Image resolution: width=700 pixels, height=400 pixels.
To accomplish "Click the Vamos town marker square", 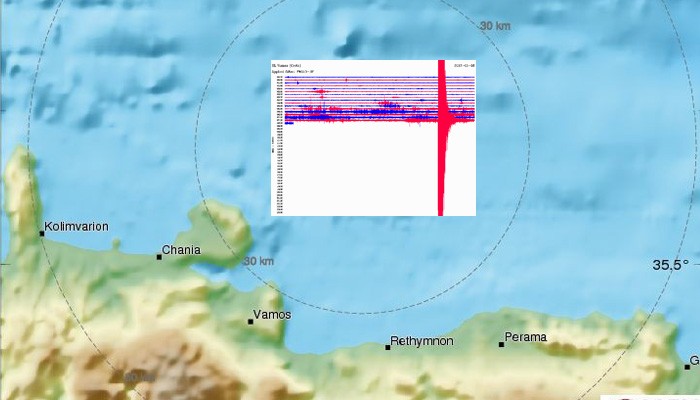I will pyautogui.click(x=250, y=321).
